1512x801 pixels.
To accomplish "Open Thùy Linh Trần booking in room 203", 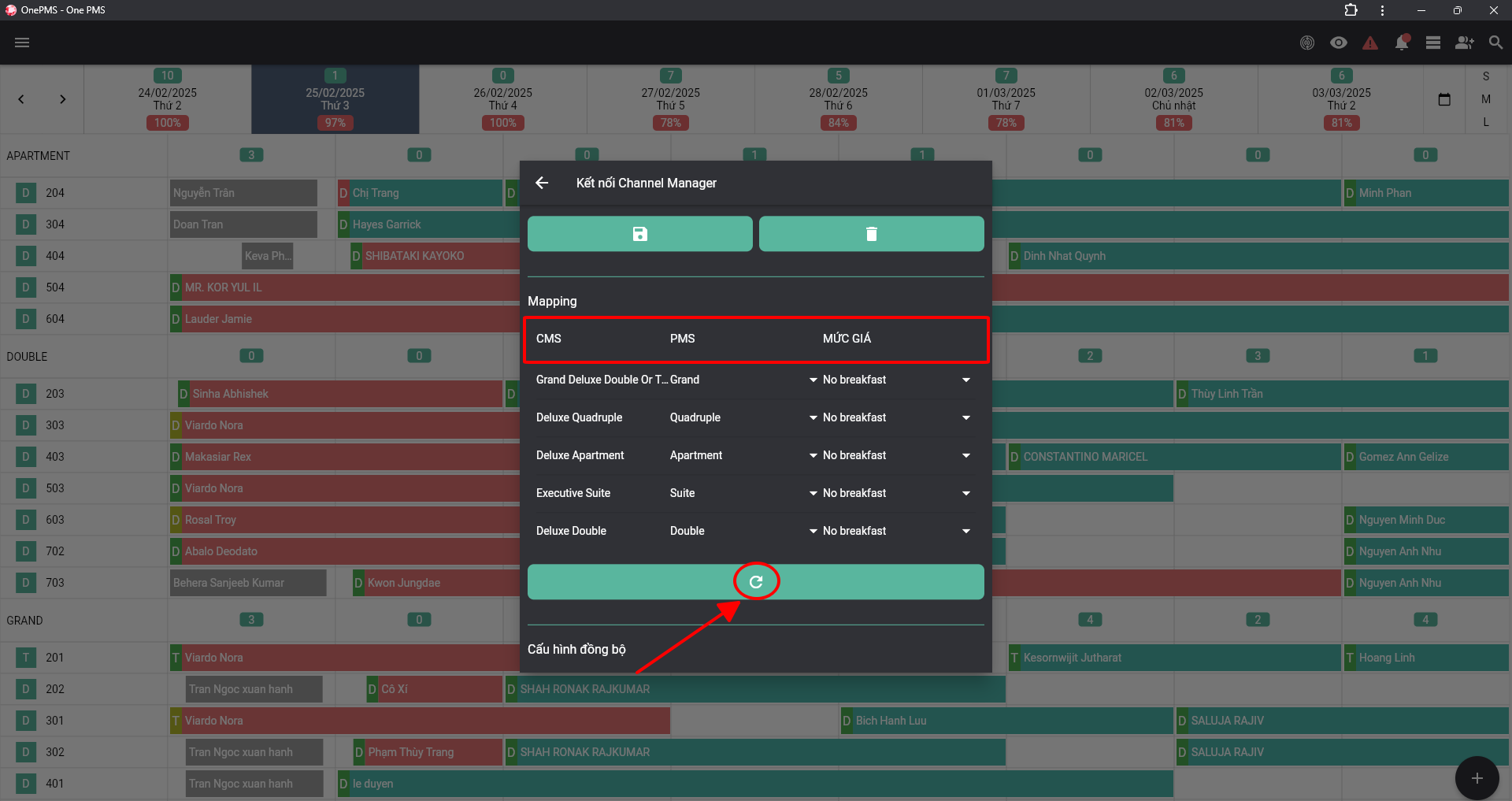I will [x=1343, y=394].
